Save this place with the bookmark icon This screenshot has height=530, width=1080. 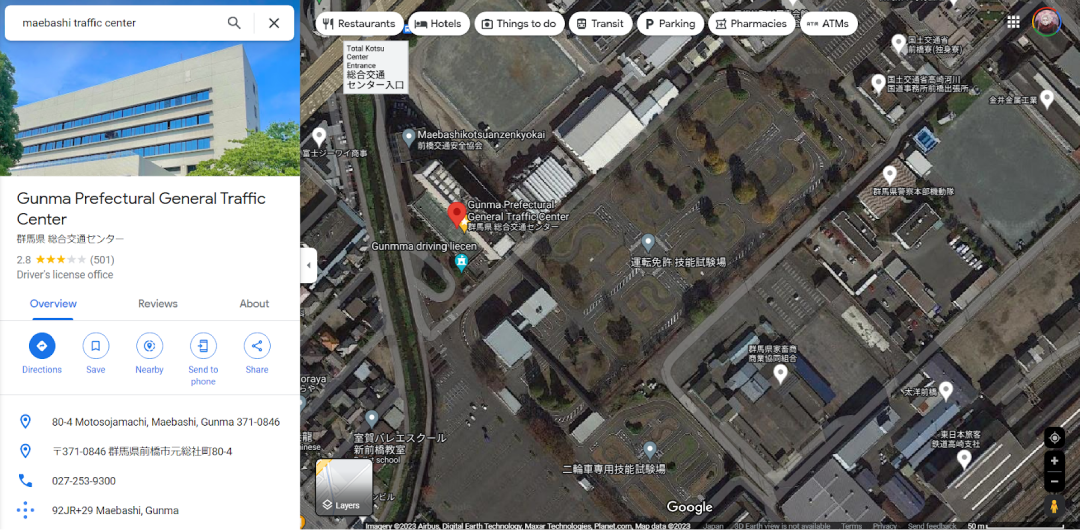[x=96, y=346]
